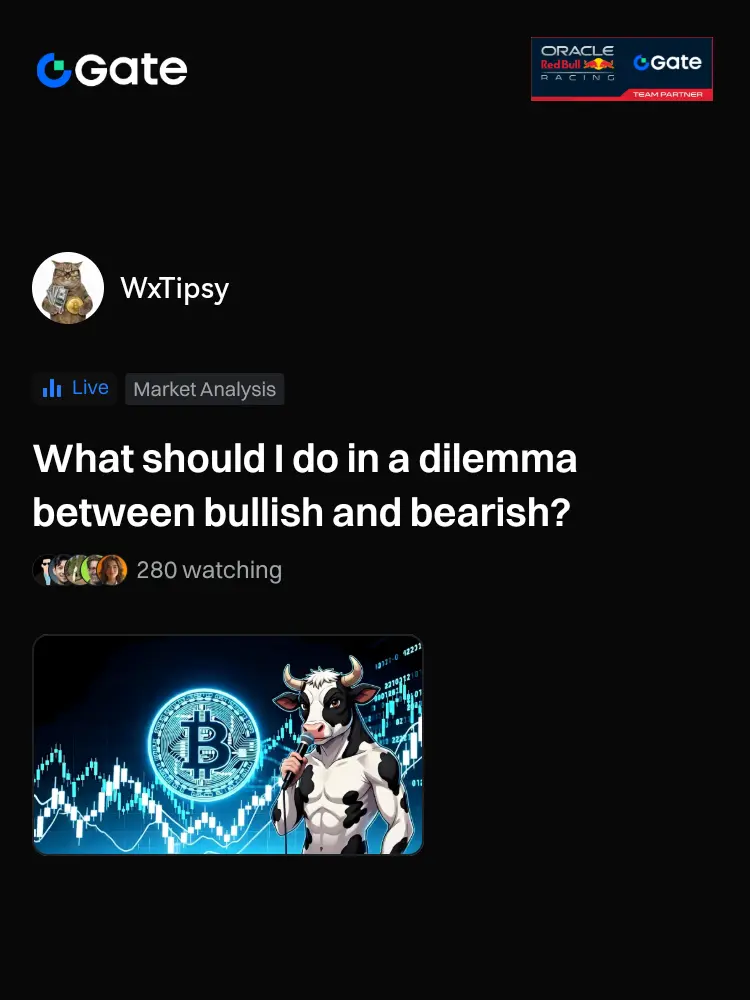Open the Oracle Red Bull Racing logo
The width and height of the screenshot is (750, 1000).
coord(577,63)
